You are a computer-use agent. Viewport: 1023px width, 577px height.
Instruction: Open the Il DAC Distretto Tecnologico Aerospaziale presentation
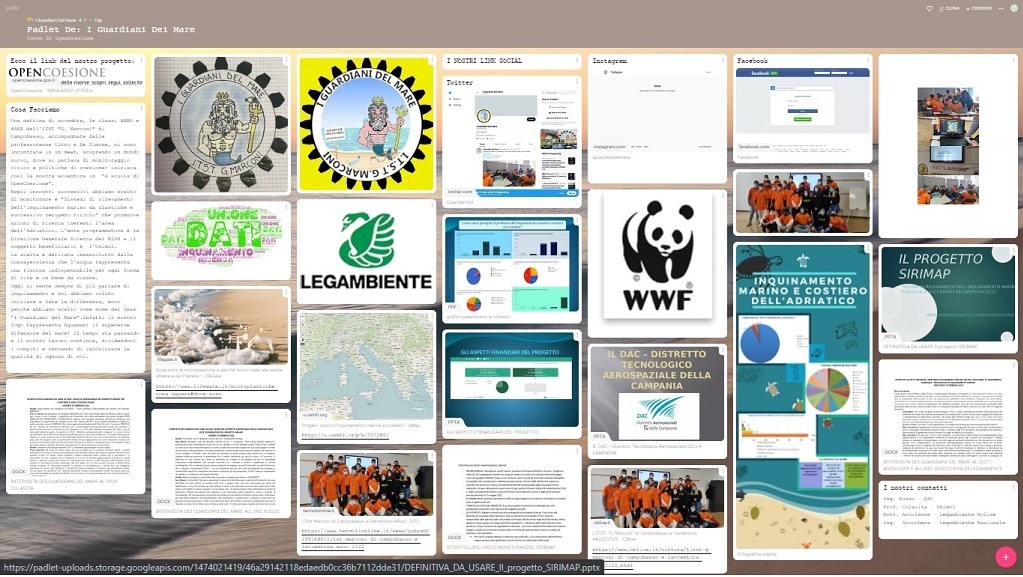click(x=657, y=394)
